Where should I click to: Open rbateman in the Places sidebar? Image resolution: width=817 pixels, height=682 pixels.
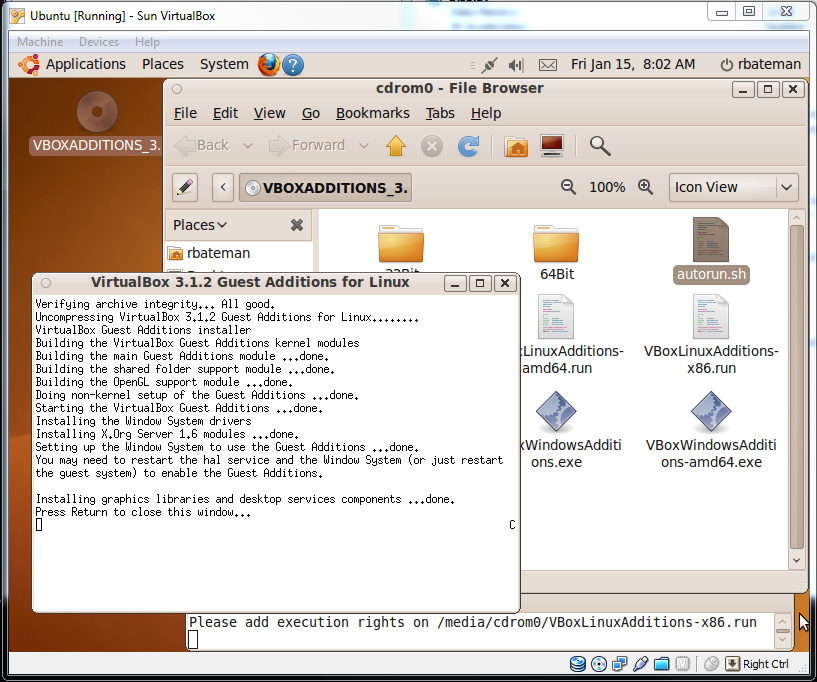click(x=208, y=253)
